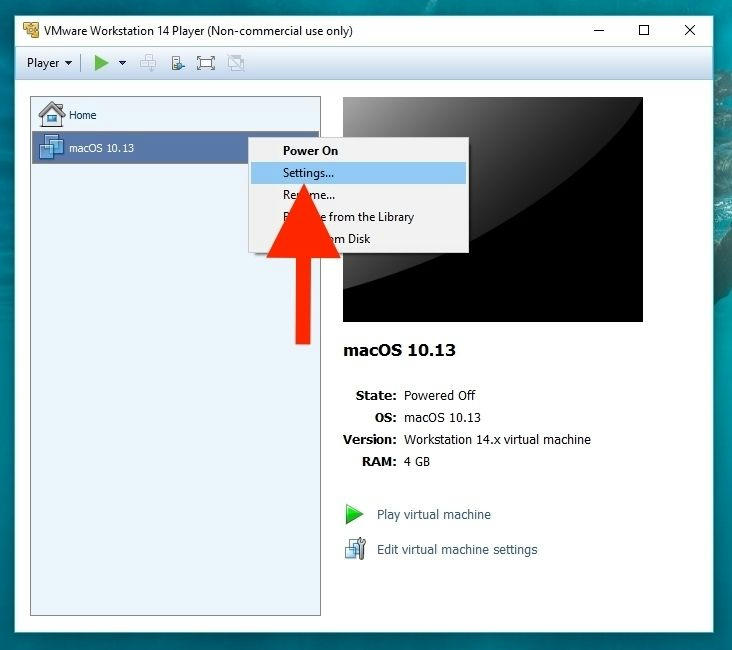Maximize the VMware Player window
The width and height of the screenshot is (732, 650).
click(644, 30)
